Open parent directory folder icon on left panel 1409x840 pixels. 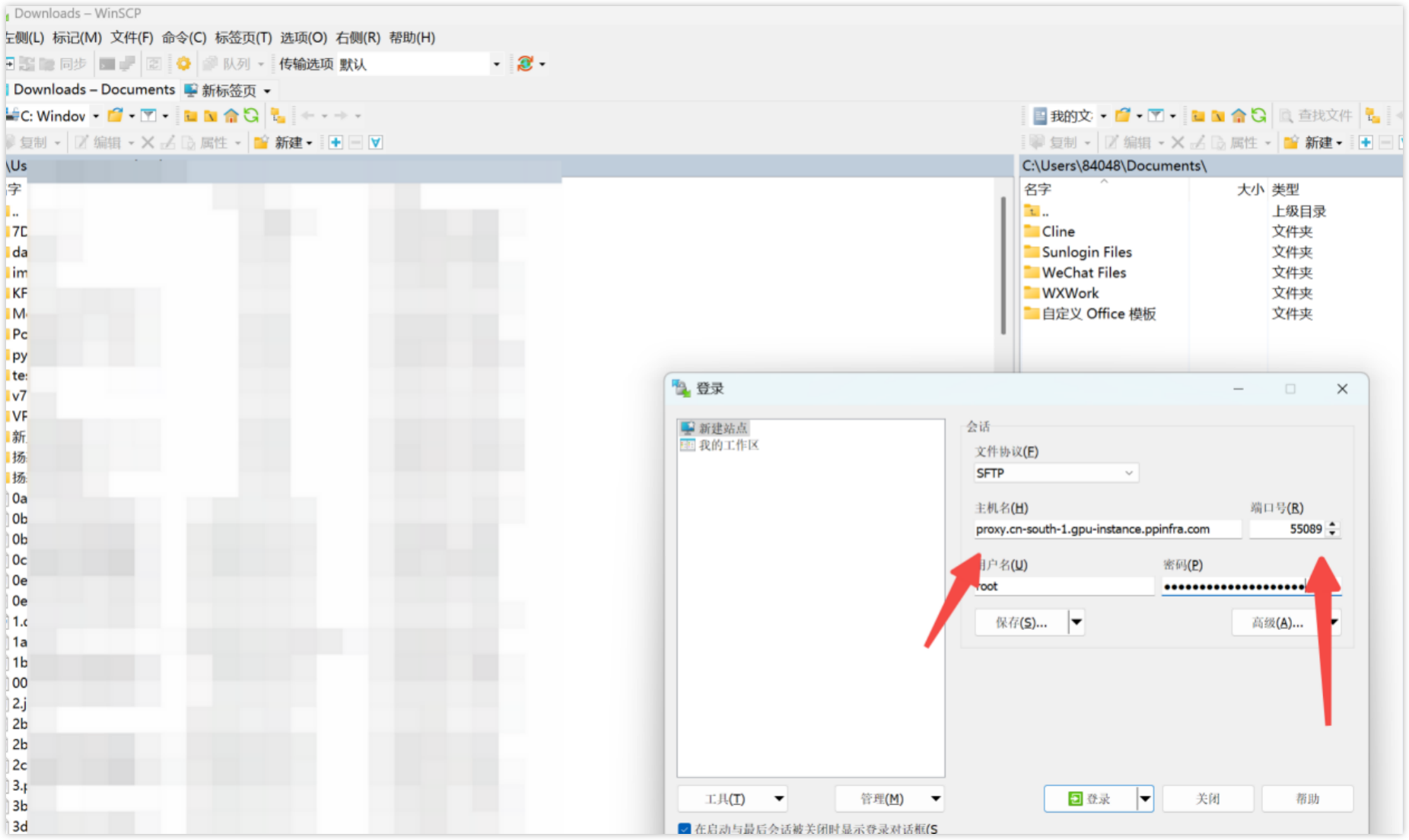click(x=191, y=116)
